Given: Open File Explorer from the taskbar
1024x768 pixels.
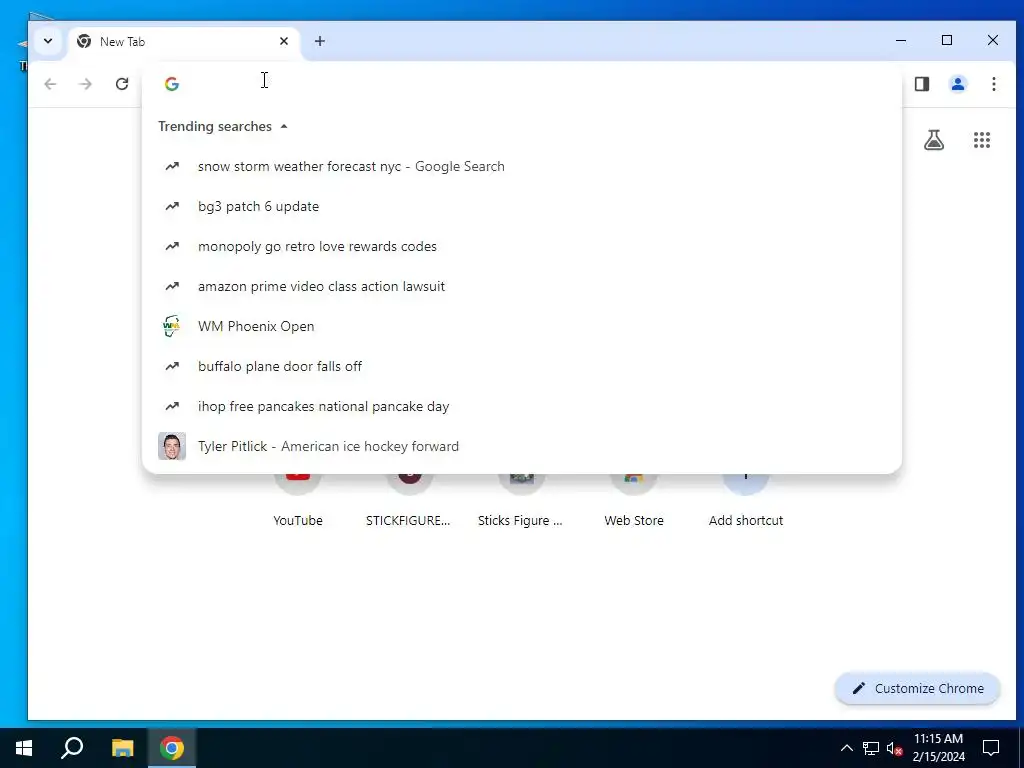Looking at the screenshot, I should (x=122, y=748).
